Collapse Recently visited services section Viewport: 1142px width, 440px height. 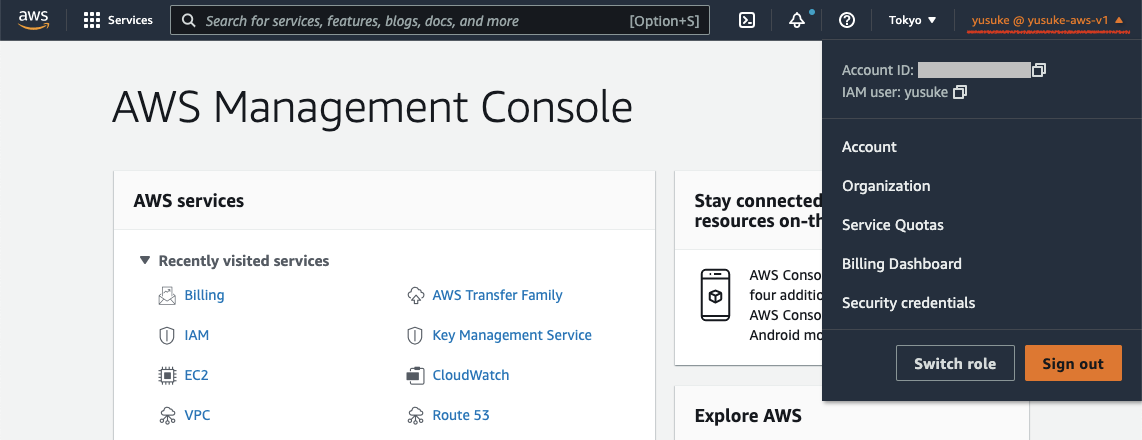[146, 261]
